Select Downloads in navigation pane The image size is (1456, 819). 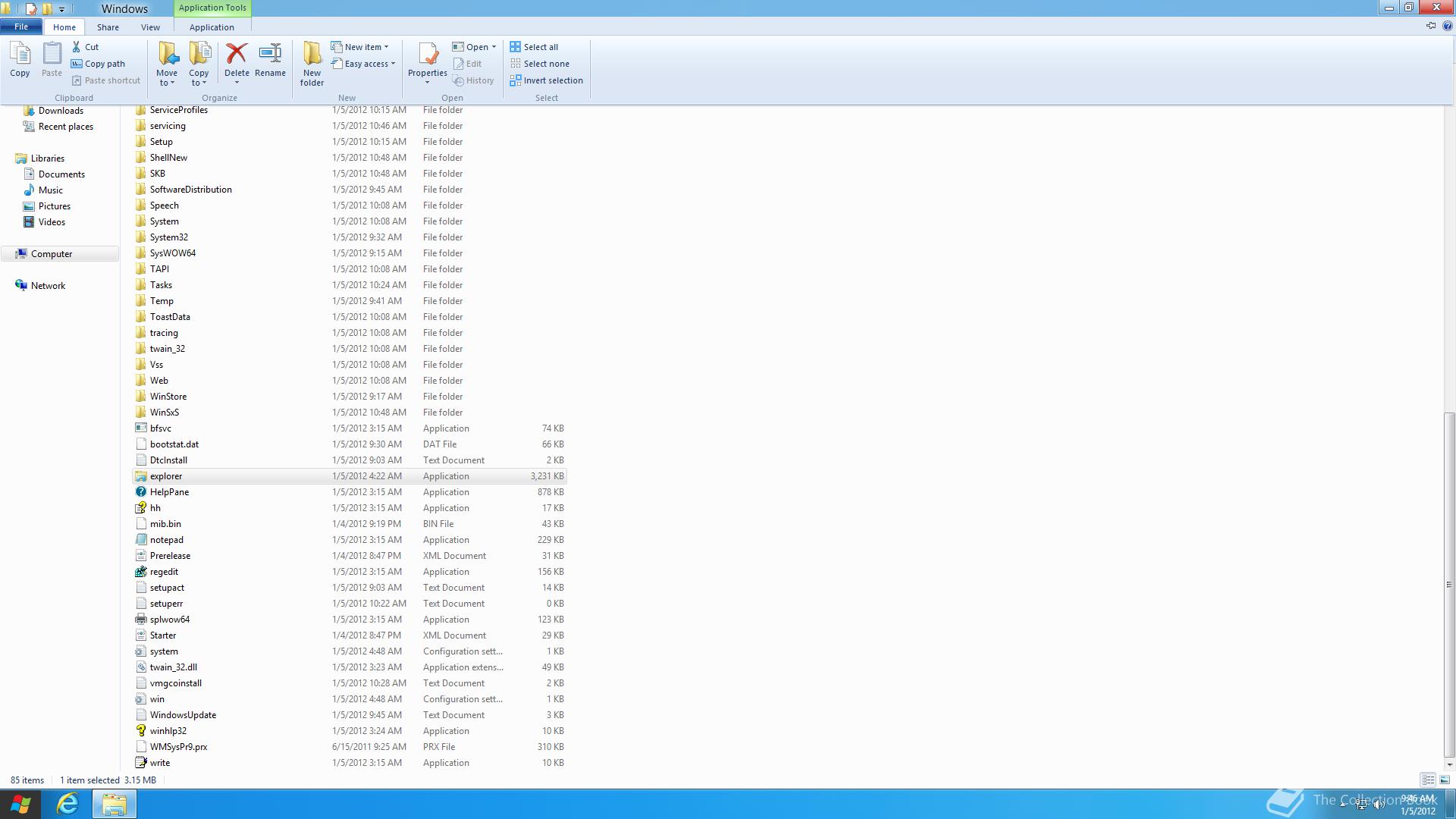[61, 111]
